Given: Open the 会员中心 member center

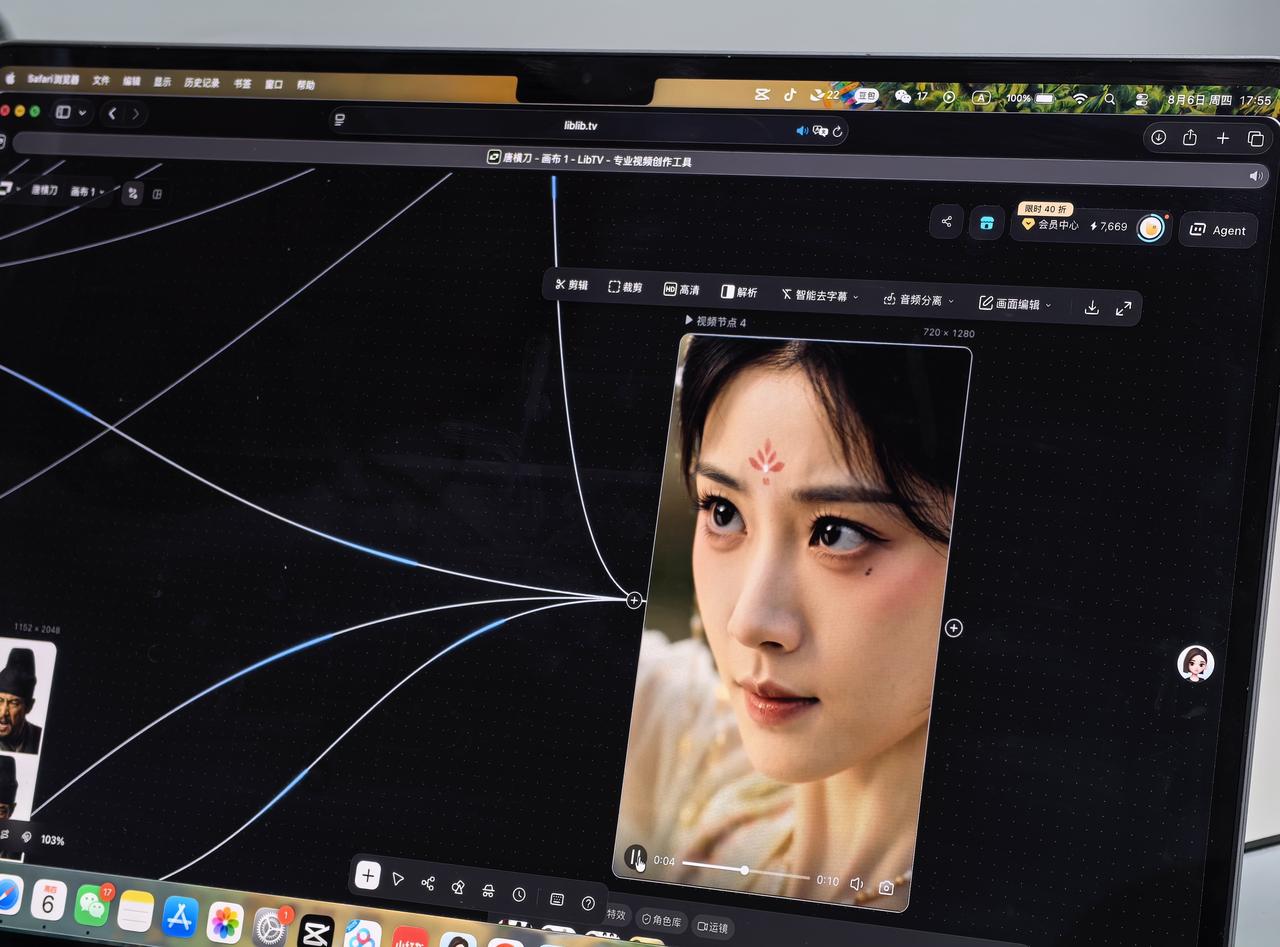Looking at the screenshot, I should click(x=1050, y=225).
